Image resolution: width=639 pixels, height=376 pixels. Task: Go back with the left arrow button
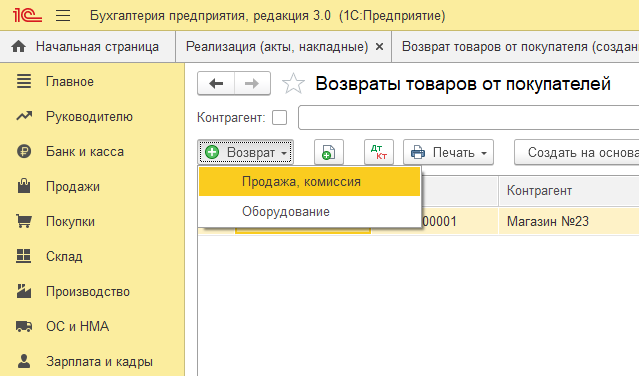pyautogui.click(x=216, y=84)
